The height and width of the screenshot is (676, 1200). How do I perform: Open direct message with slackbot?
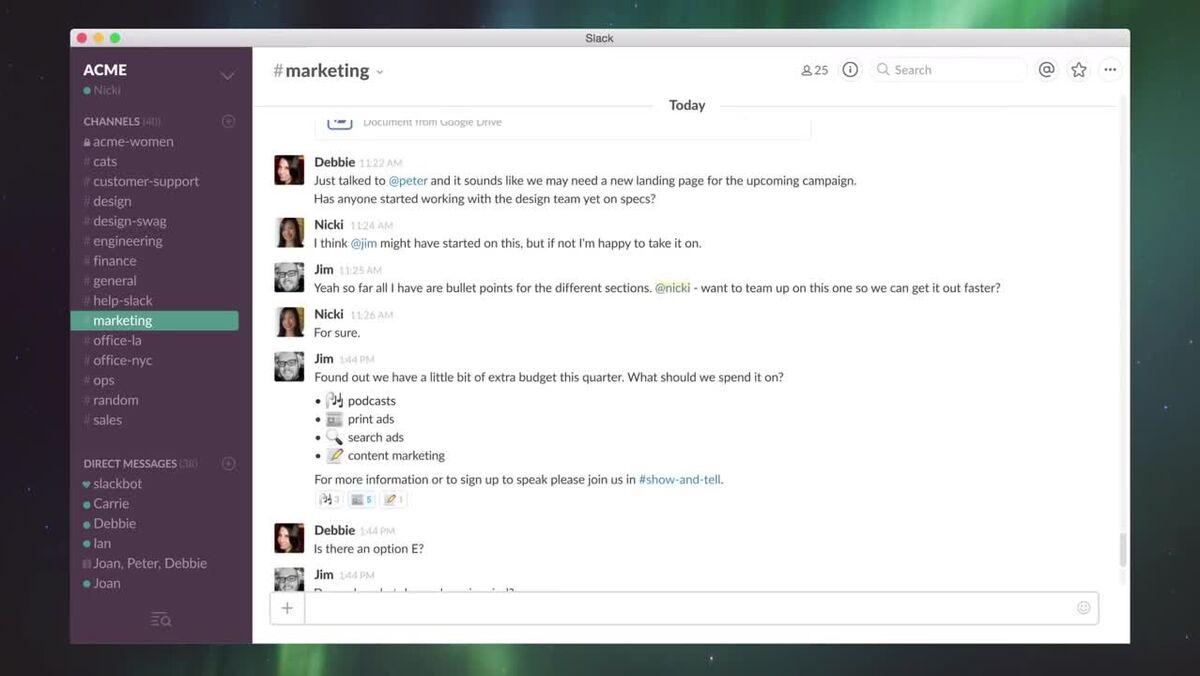[117, 484]
